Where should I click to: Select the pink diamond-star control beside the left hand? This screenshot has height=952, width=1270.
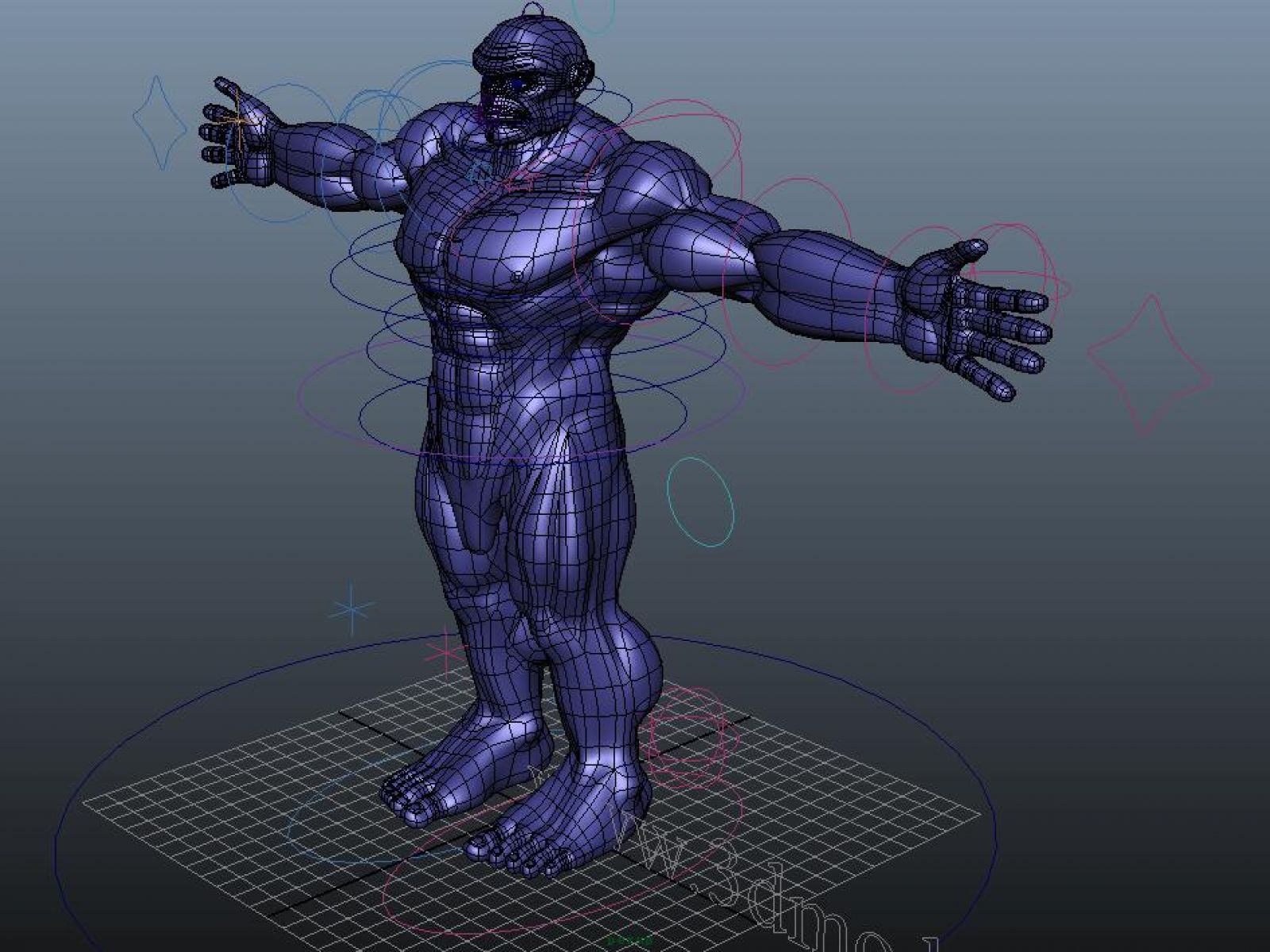pos(1149,367)
